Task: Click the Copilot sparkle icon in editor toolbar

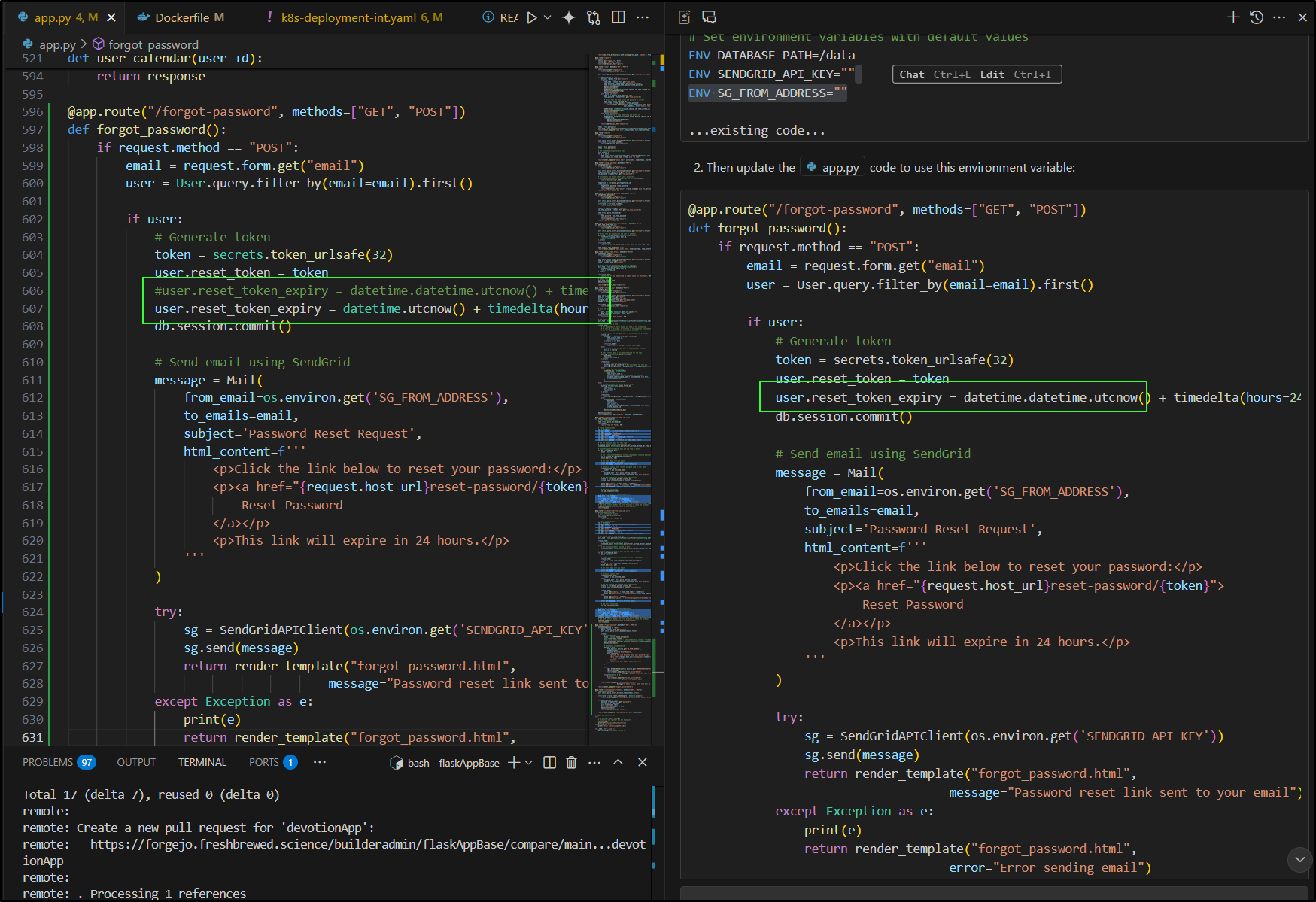Action: 569,17
